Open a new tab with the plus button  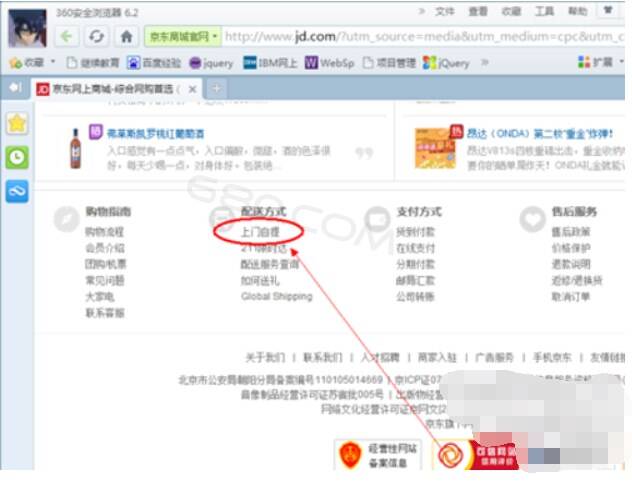(216, 88)
